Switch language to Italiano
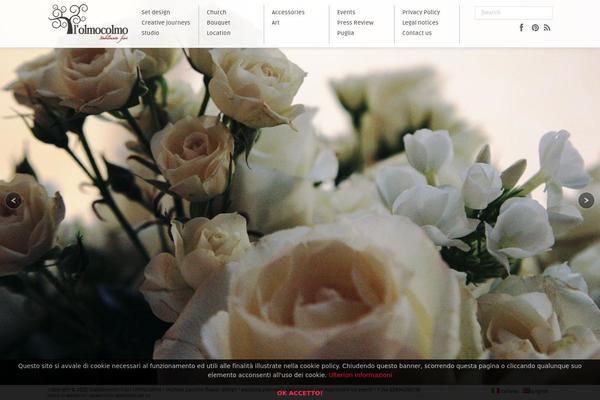The height and width of the screenshot is (400, 600). click(x=505, y=391)
